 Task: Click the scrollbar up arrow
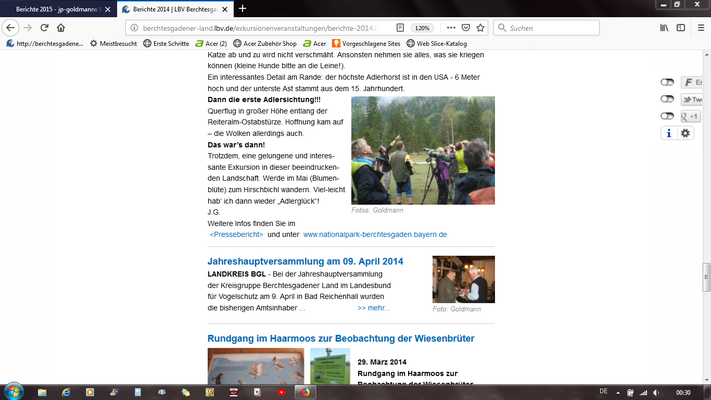706,55
